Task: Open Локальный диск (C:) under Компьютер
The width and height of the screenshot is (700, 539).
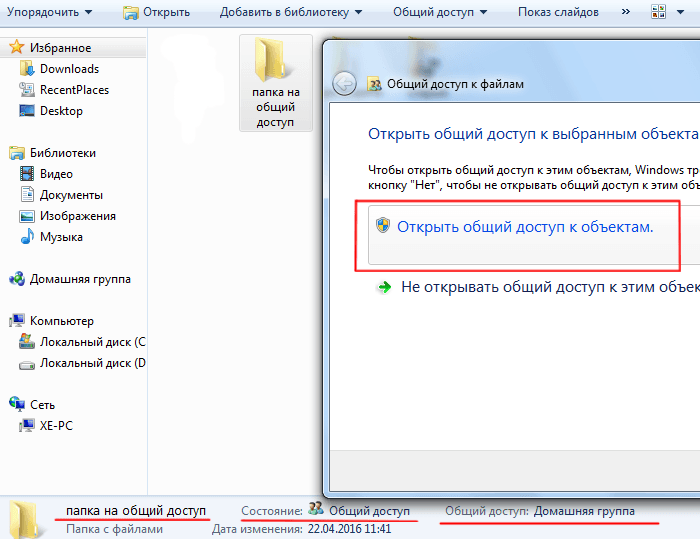Action: pyautogui.click(x=92, y=342)
